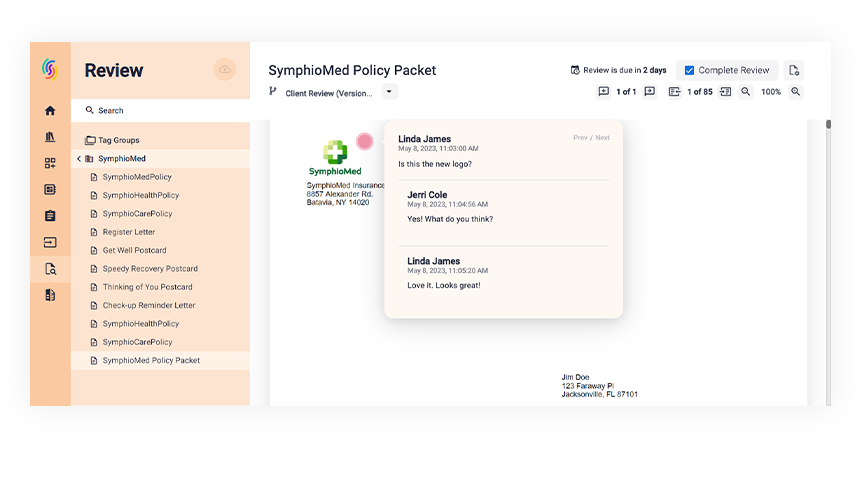Click the zoom out magnifier icon
The width and height of the screenshot is (856, 498).
[x=746, y=92]
